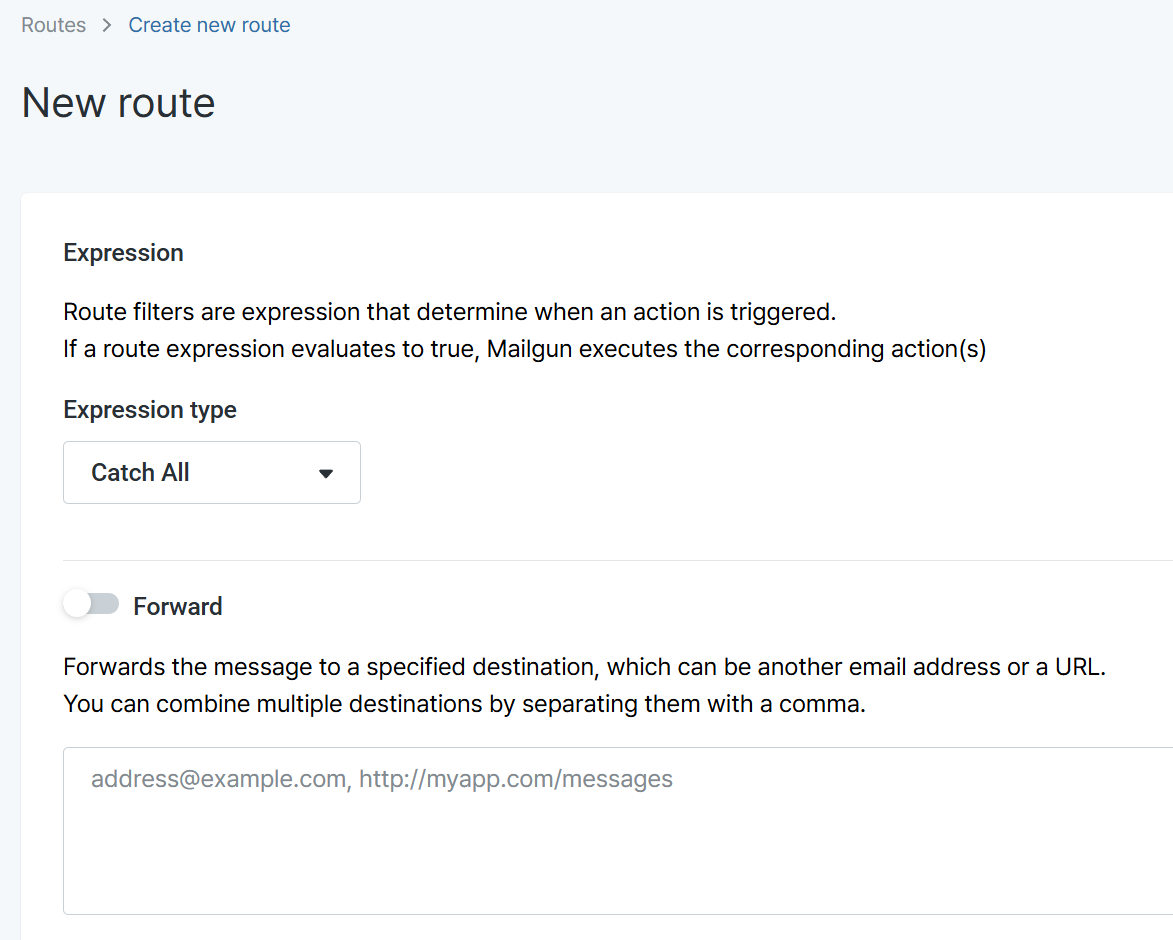
Task: Open the Create new route breadcrumb link
Action: (209, 25)
